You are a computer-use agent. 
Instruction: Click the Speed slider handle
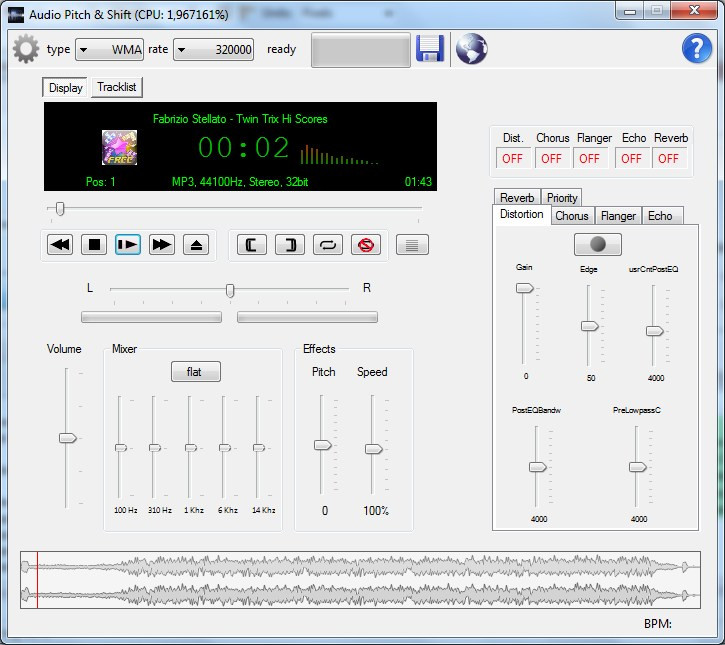tap(374, 449)
